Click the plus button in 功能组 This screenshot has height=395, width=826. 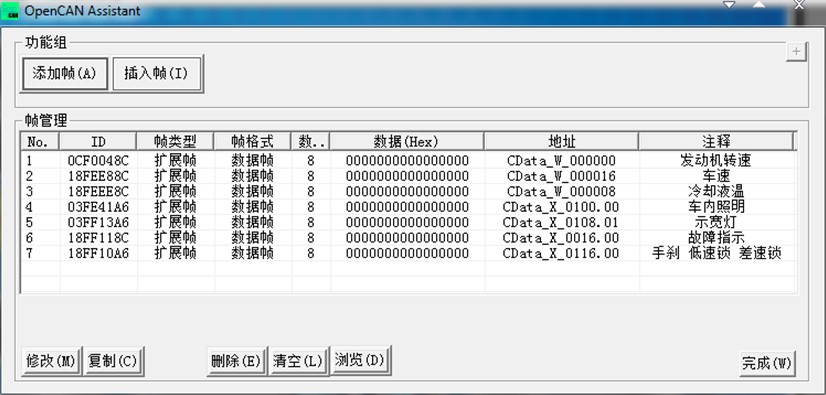point(796,52)
